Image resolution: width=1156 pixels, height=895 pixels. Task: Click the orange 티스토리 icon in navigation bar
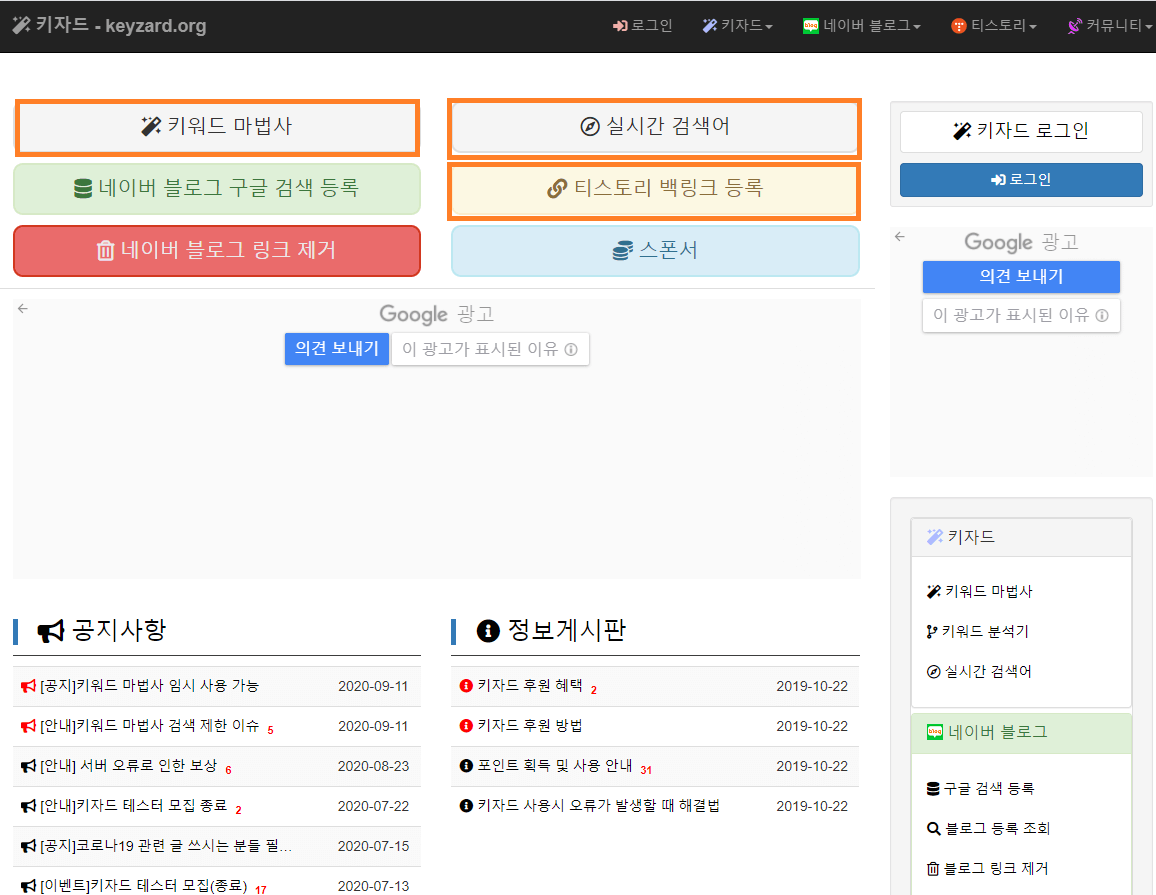(x=958, y=27)
